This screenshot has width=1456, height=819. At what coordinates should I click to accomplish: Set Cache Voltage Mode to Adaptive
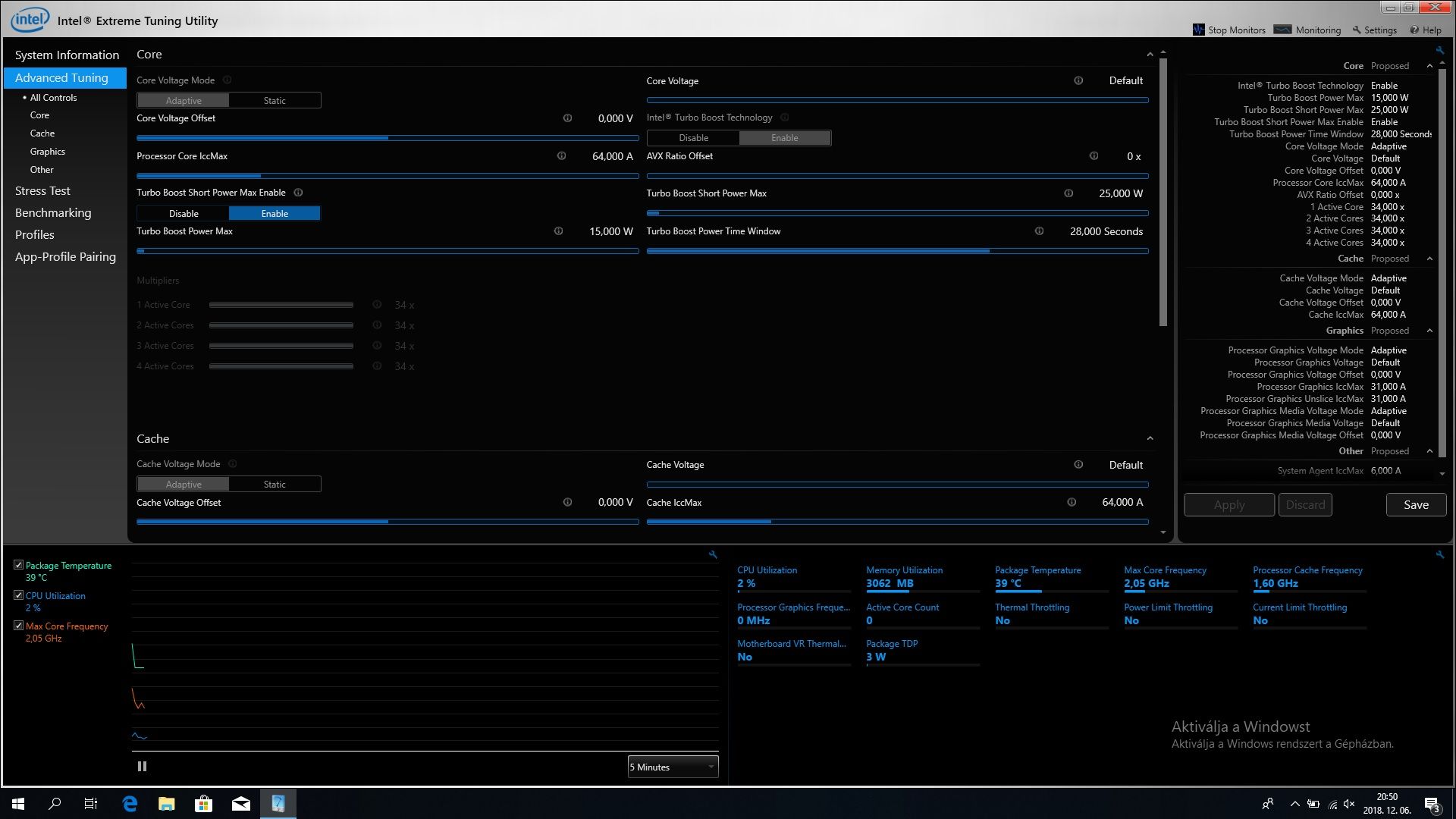[x=184, y=485]
